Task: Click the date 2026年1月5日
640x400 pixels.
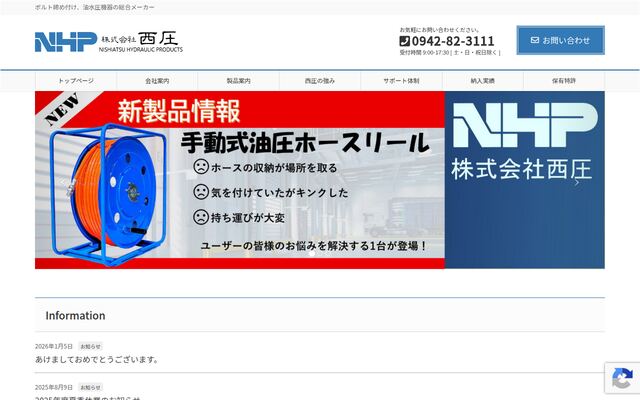Action: (53, 347)
